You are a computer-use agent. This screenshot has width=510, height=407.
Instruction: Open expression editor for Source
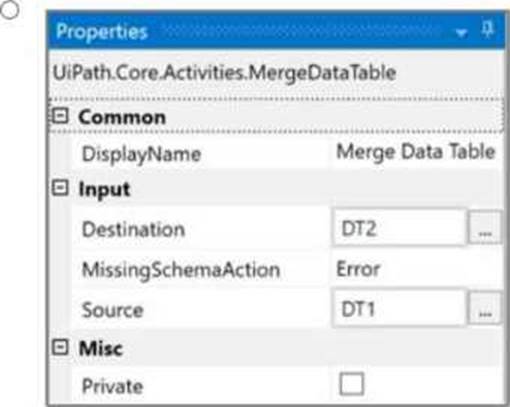[485, 308]
